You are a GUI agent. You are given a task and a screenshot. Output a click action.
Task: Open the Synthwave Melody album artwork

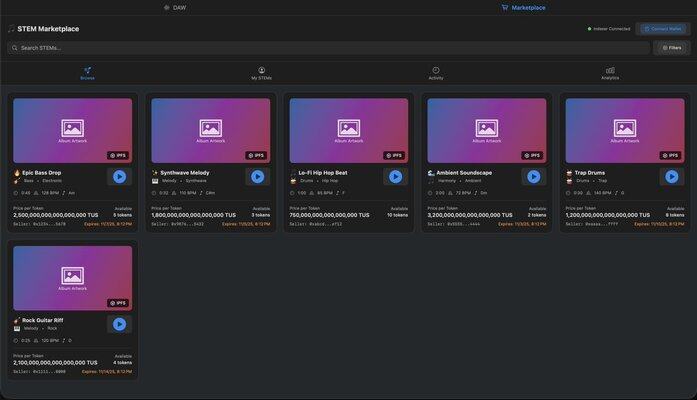tap(210, 129)
